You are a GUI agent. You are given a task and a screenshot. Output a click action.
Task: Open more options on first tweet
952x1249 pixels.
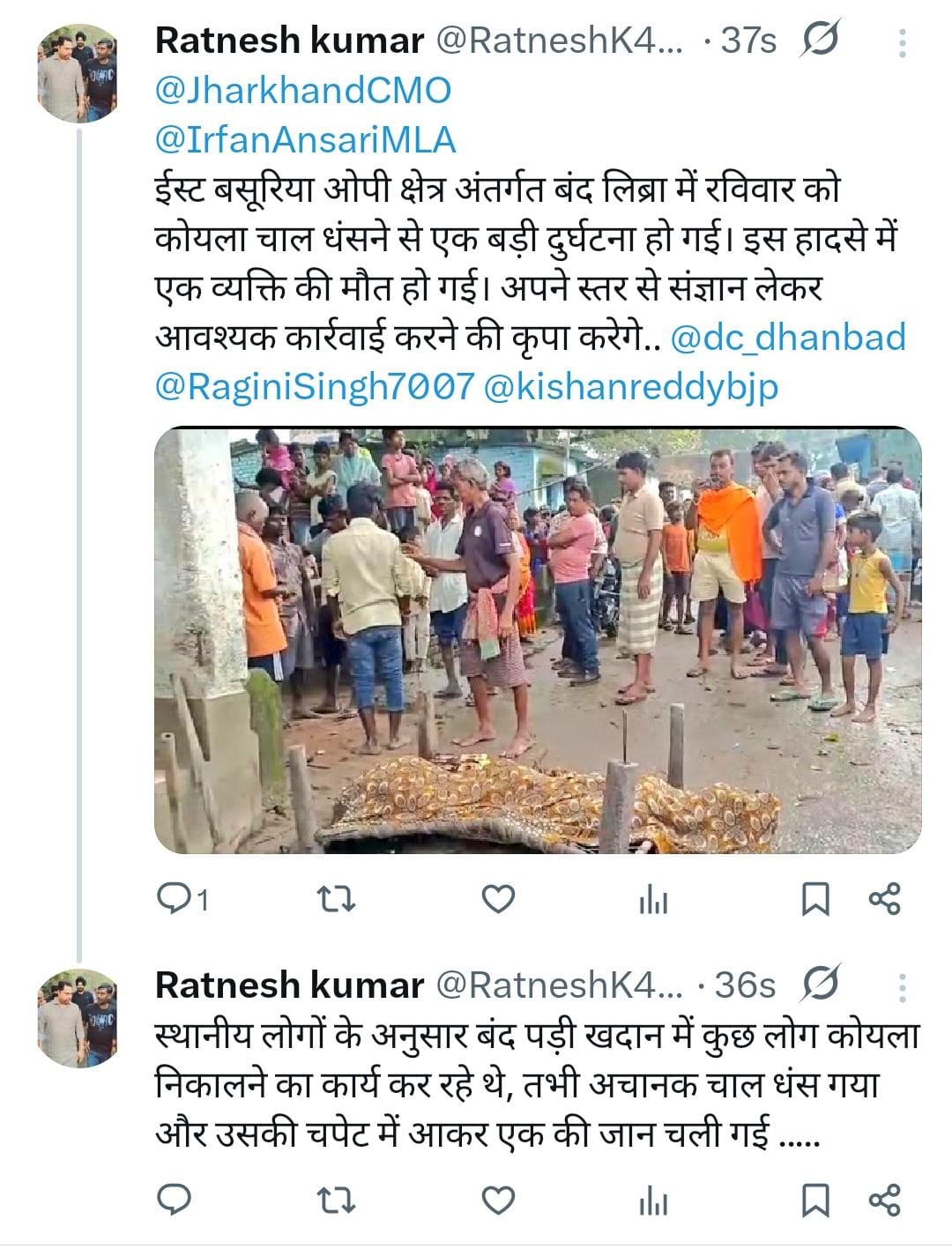coord(902,43)
